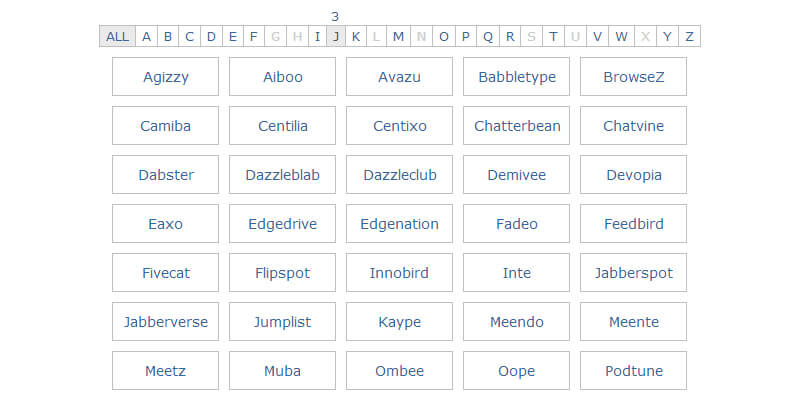Click the Babbletype button

click(x=516, y=77)
